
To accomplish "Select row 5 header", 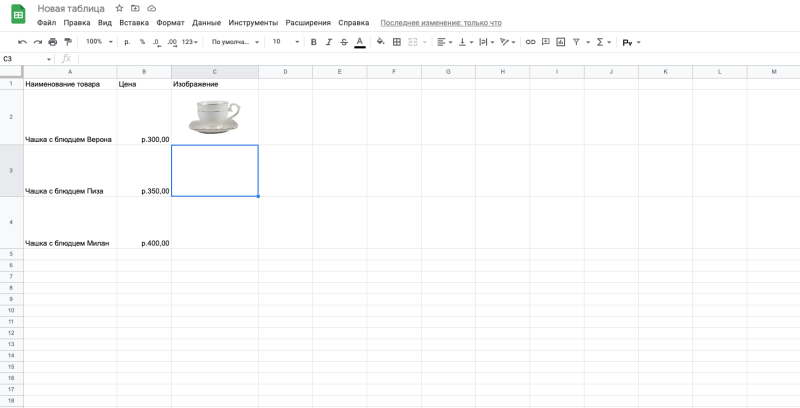I will click(12, 253).
